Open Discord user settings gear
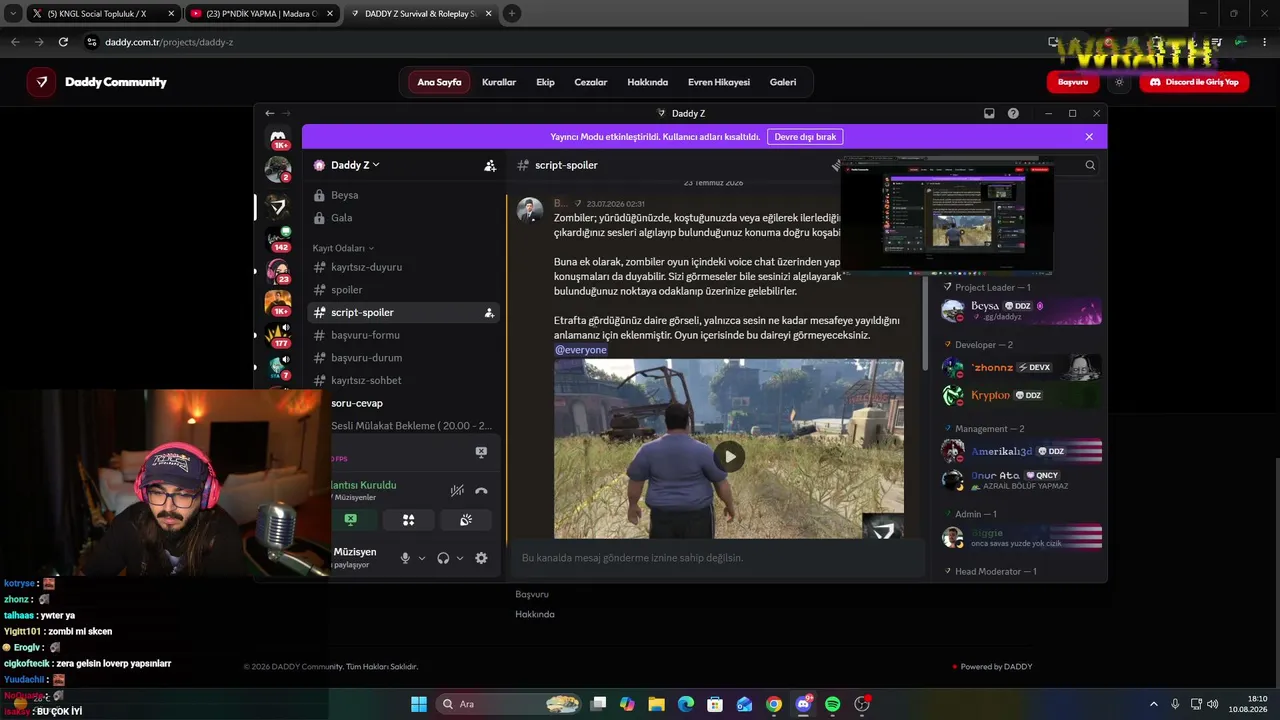1280x720 pixels. pyautogui.click(x=481, y=558)
